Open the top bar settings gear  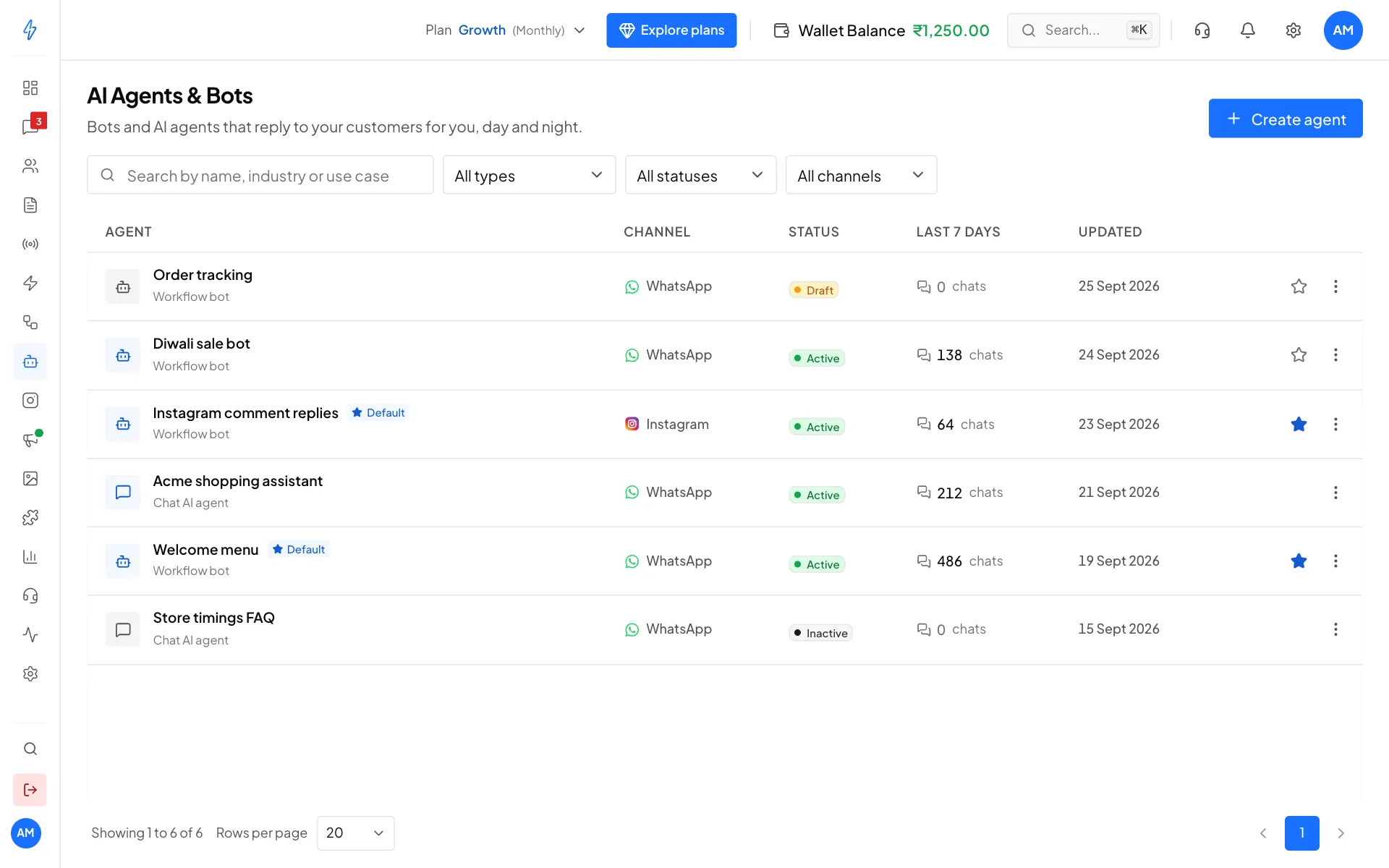pos(1293,30)
